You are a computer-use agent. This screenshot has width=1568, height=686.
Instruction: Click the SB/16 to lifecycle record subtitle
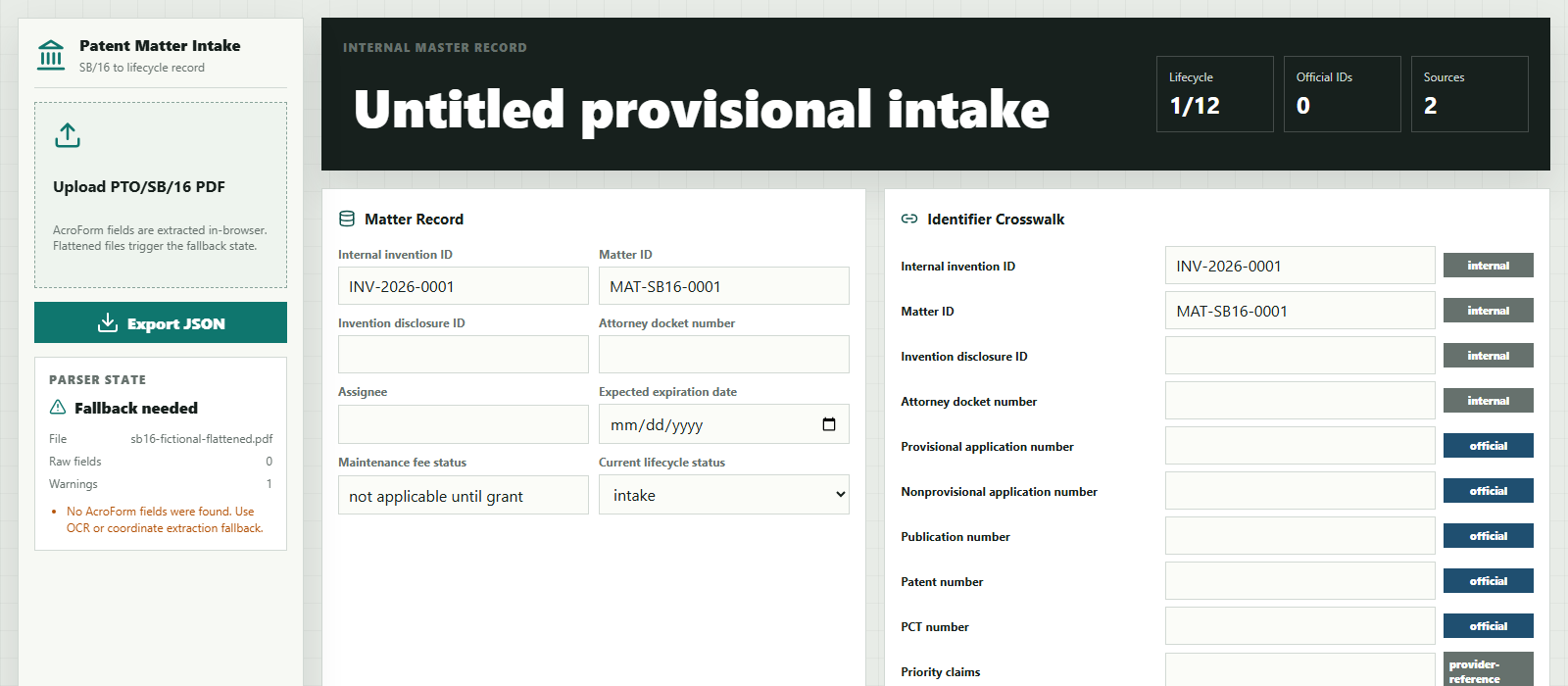142,68
